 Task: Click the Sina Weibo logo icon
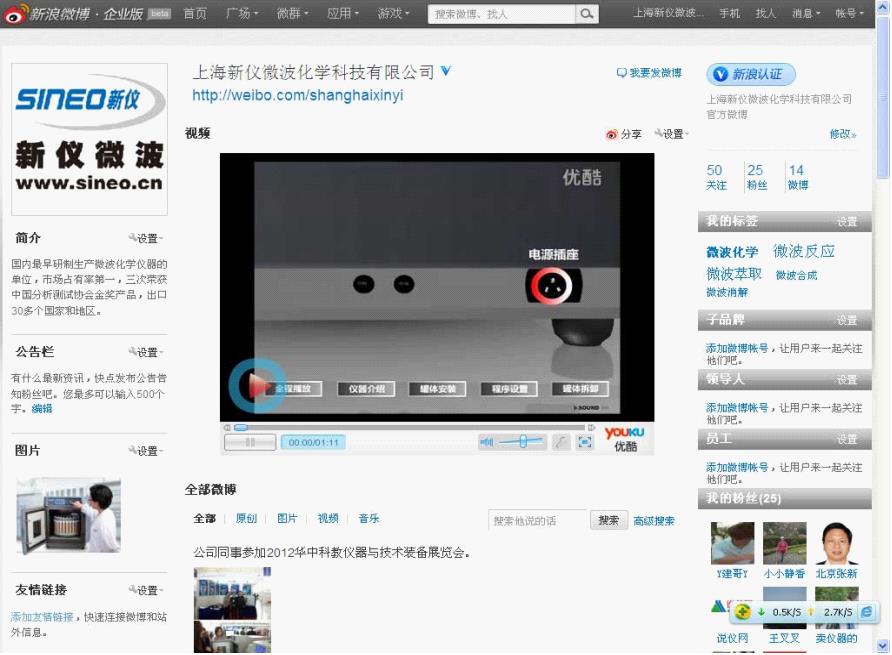tap(15, 14)
